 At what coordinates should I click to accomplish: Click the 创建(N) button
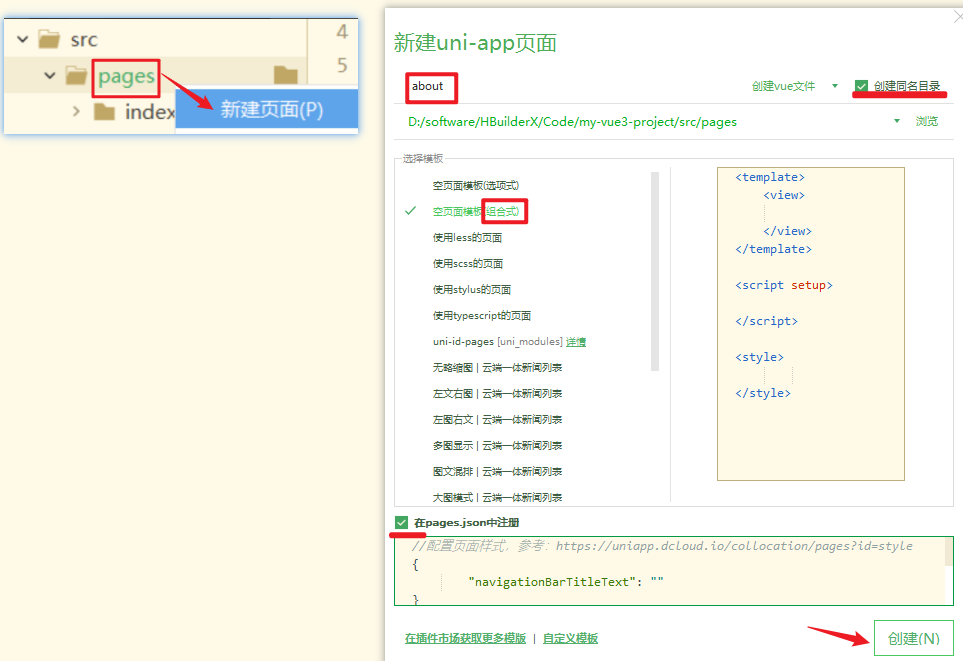pos(913,637)
